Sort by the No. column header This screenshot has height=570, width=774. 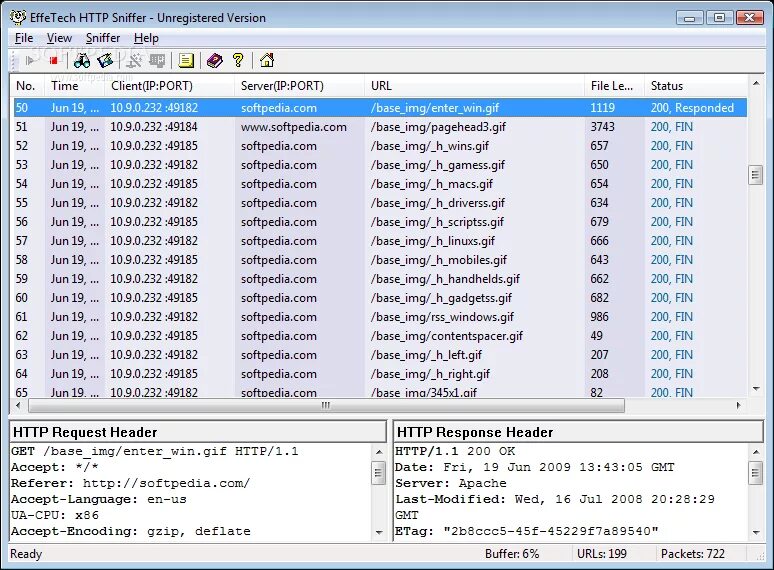pyautogui.click(x=28, y=86)
